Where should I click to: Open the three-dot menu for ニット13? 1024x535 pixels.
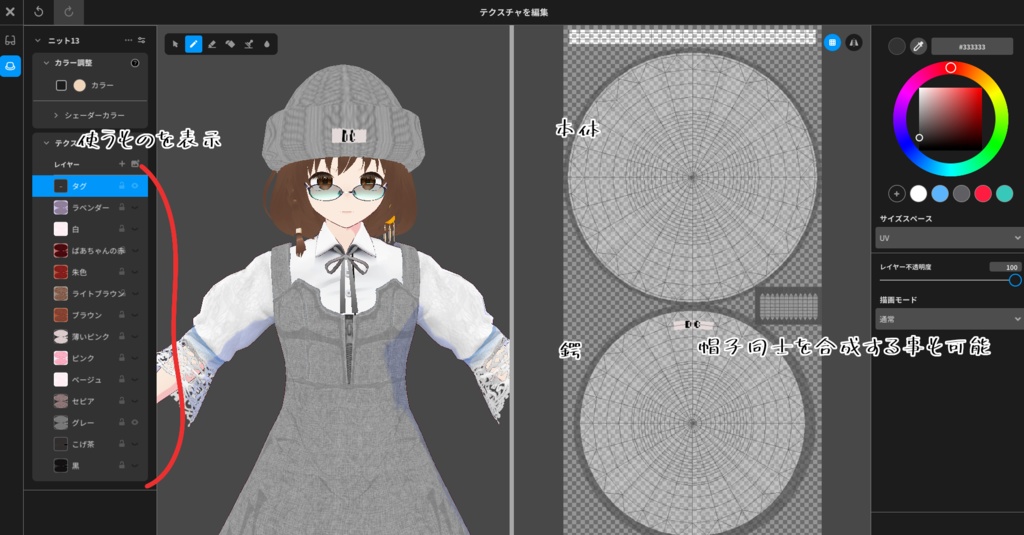(129, 41)
